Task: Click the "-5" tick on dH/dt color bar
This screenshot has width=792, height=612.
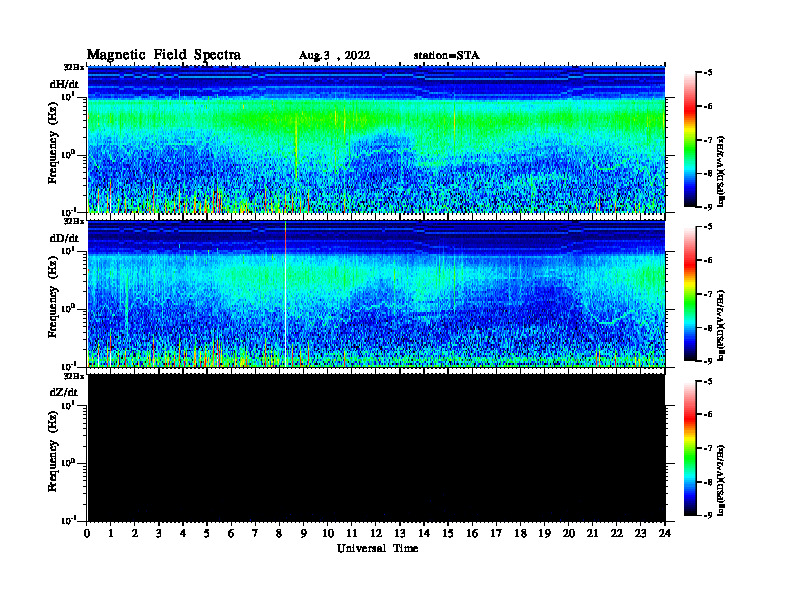Action: click(709, 73)
